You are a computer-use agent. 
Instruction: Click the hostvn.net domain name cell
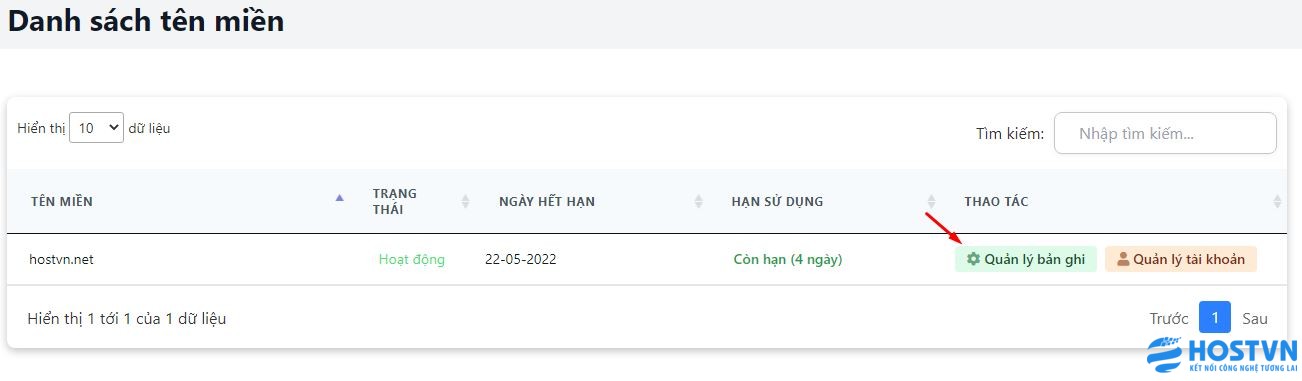point(61,260)
